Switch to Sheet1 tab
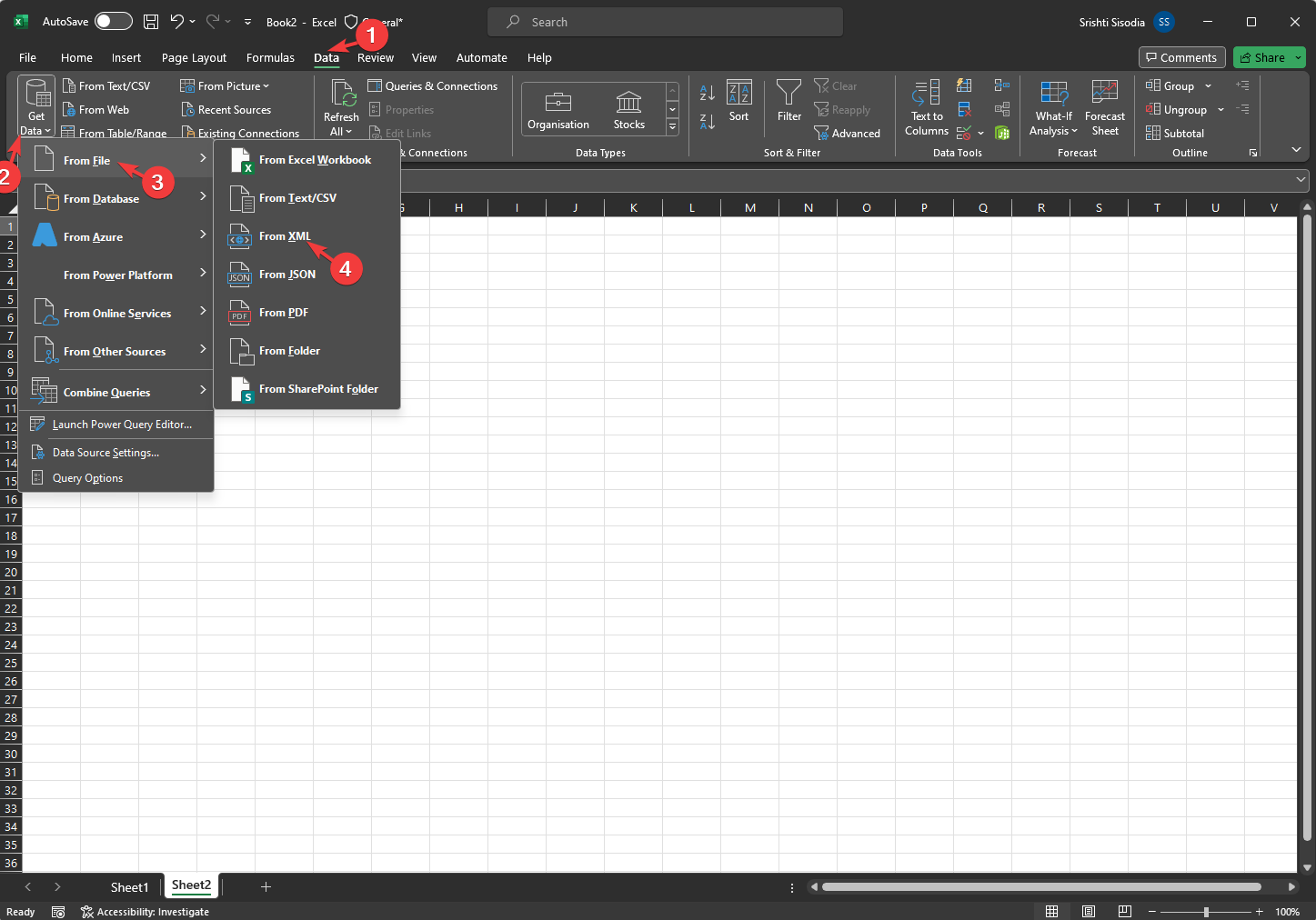1316x920 pixels. [129, 887]
